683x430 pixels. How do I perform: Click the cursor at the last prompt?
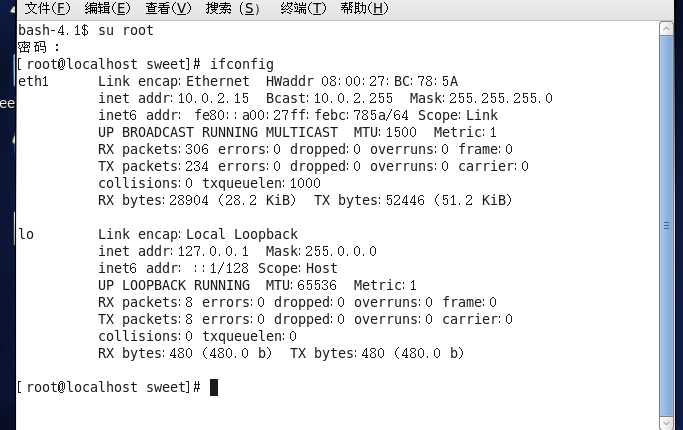pyautogui.click(x=214, y=386)
